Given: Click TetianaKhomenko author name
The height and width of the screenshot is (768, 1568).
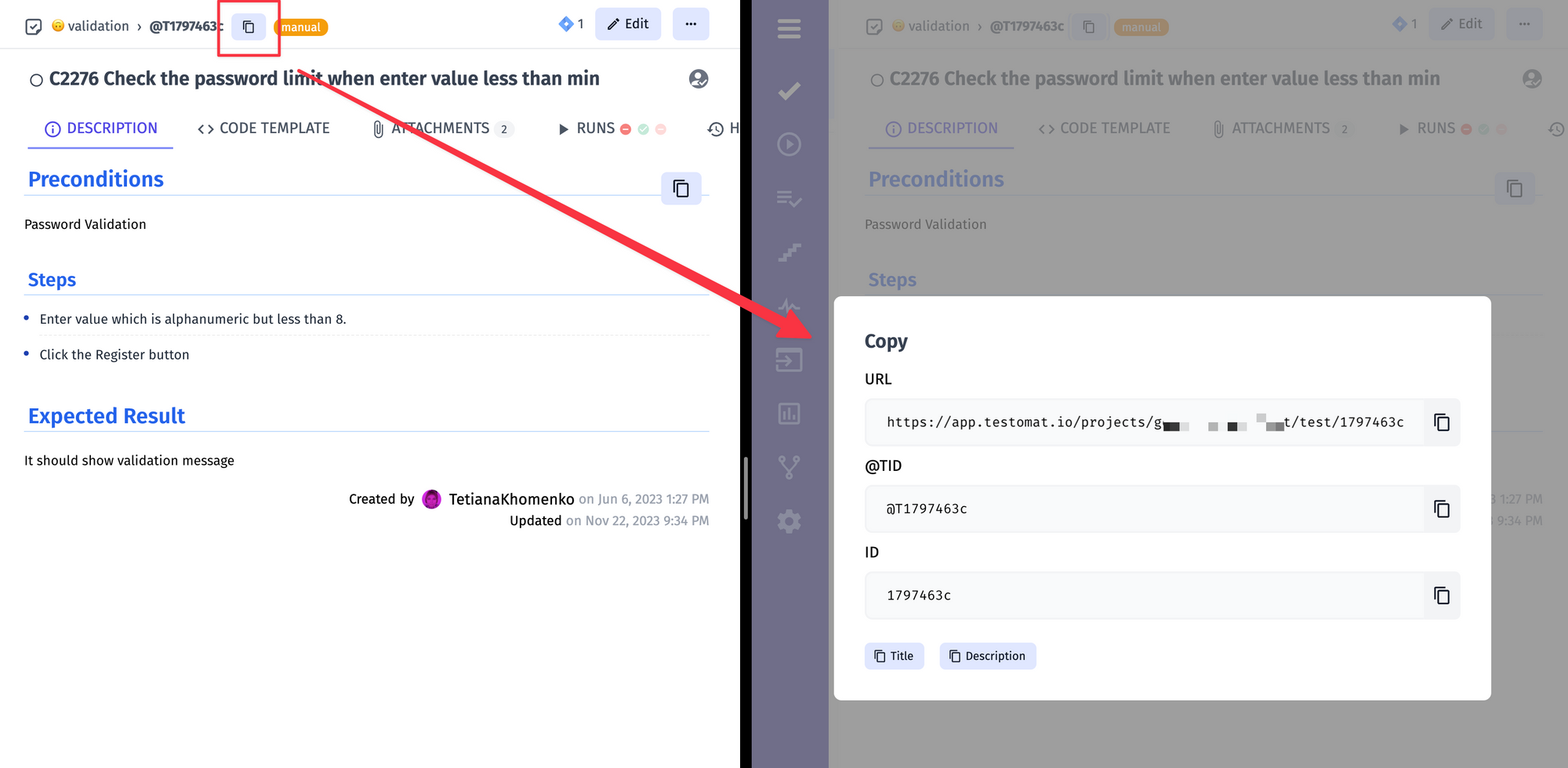Looking at the screenshot, I should (x=511, y=499).
